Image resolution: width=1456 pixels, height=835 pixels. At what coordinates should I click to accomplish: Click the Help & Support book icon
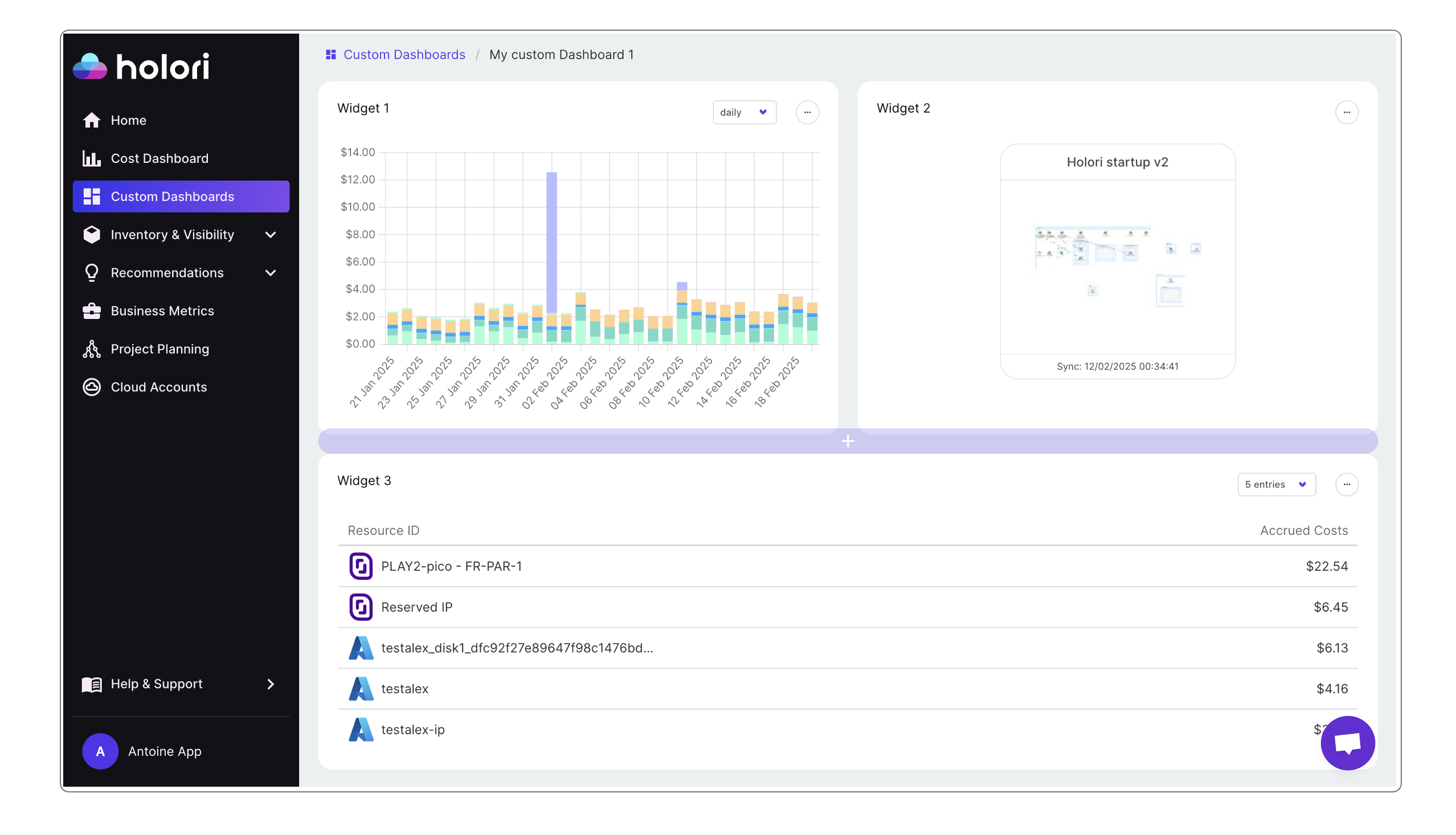tap(92, 684)
